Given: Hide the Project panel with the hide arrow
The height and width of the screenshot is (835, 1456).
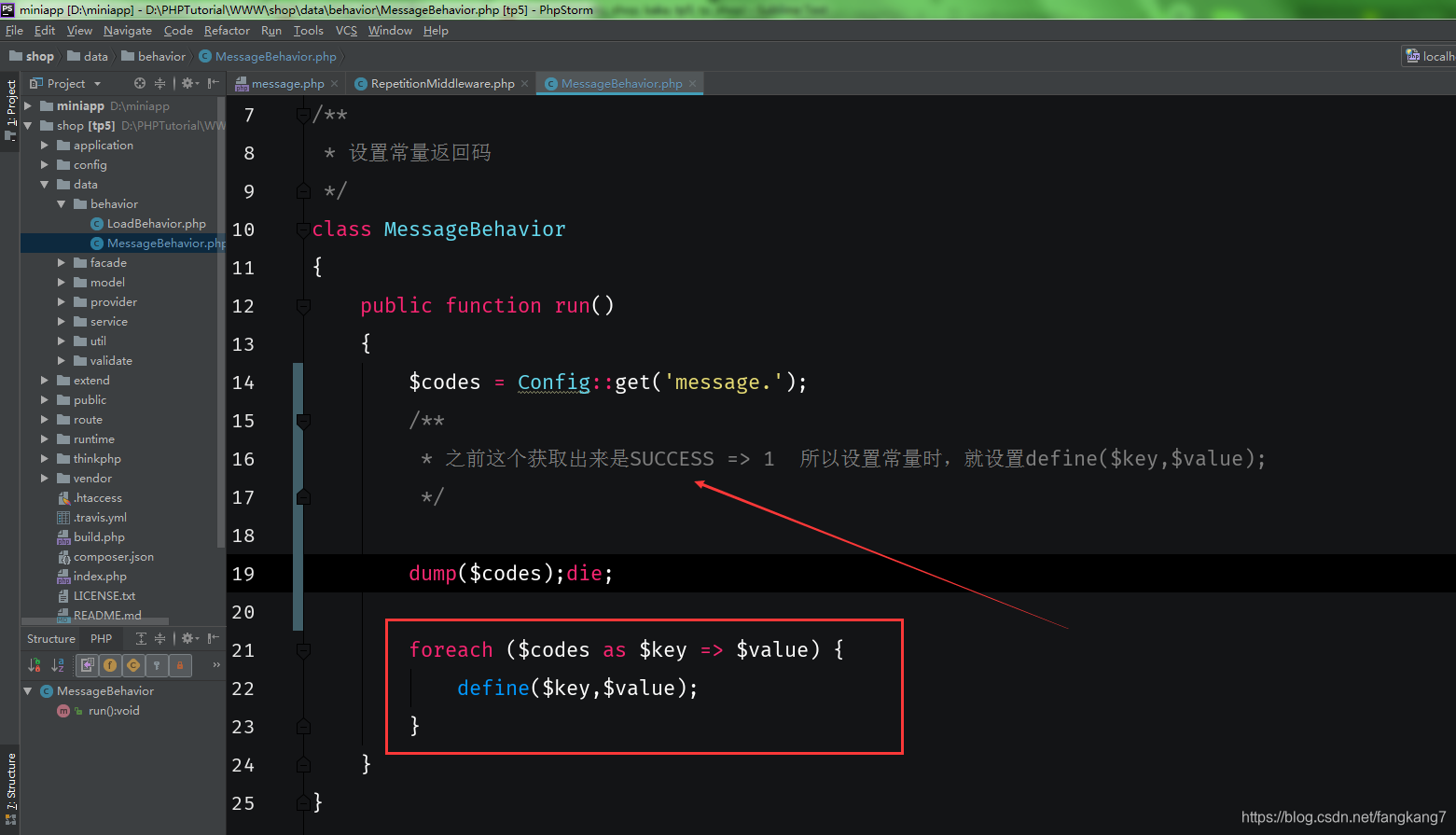Looking at the screenshot, I should point(214,83).
